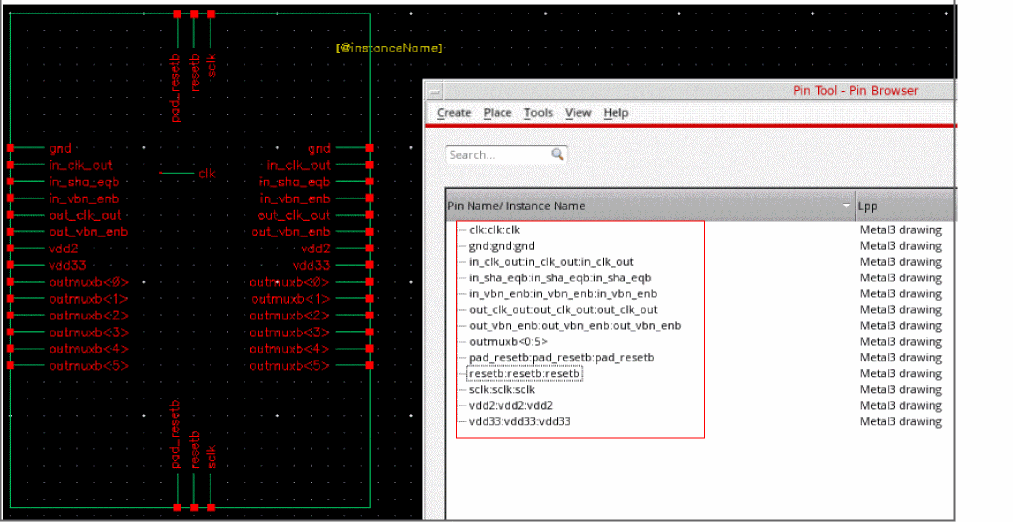Open the View menu

click(x=578, y=113)
